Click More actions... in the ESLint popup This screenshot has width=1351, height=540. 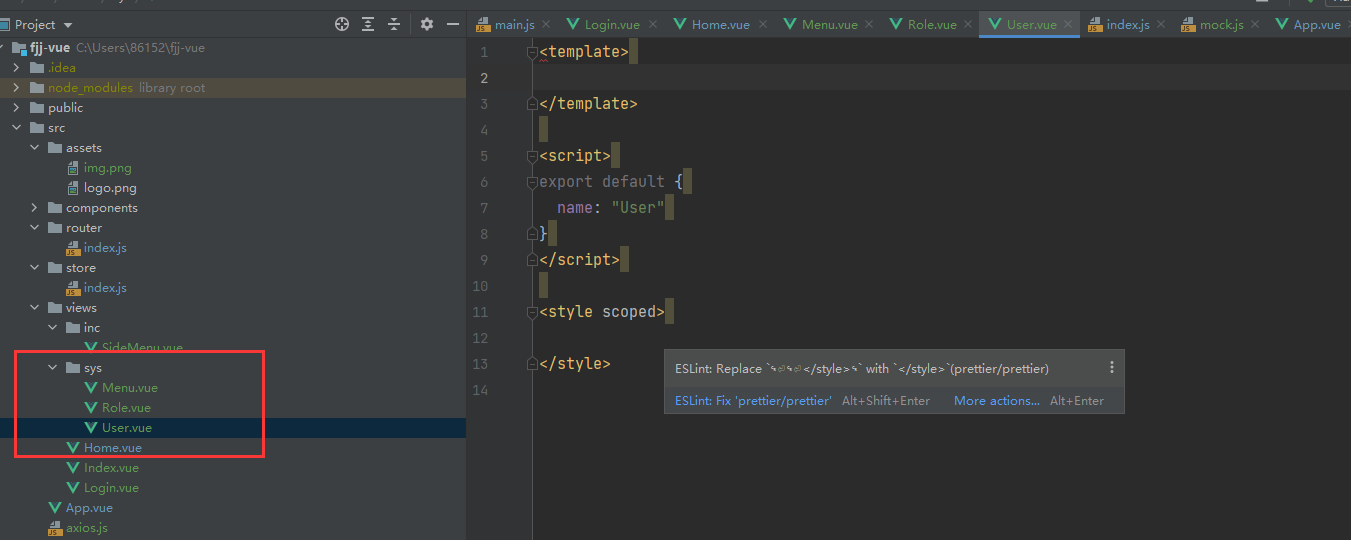[997, 400]
